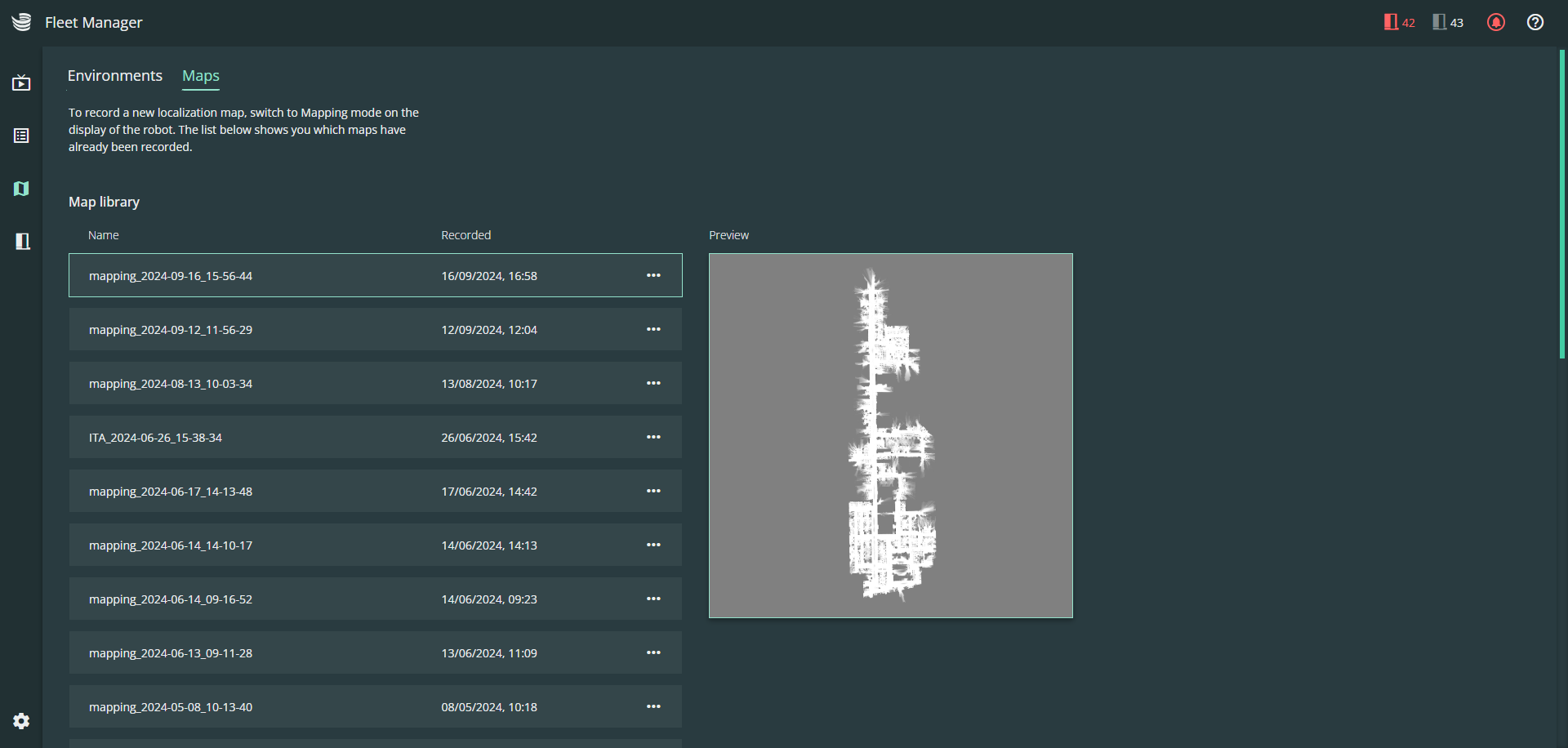Select the map sidebar icon
1568x748 pixels.
click(x=21, y=189)
